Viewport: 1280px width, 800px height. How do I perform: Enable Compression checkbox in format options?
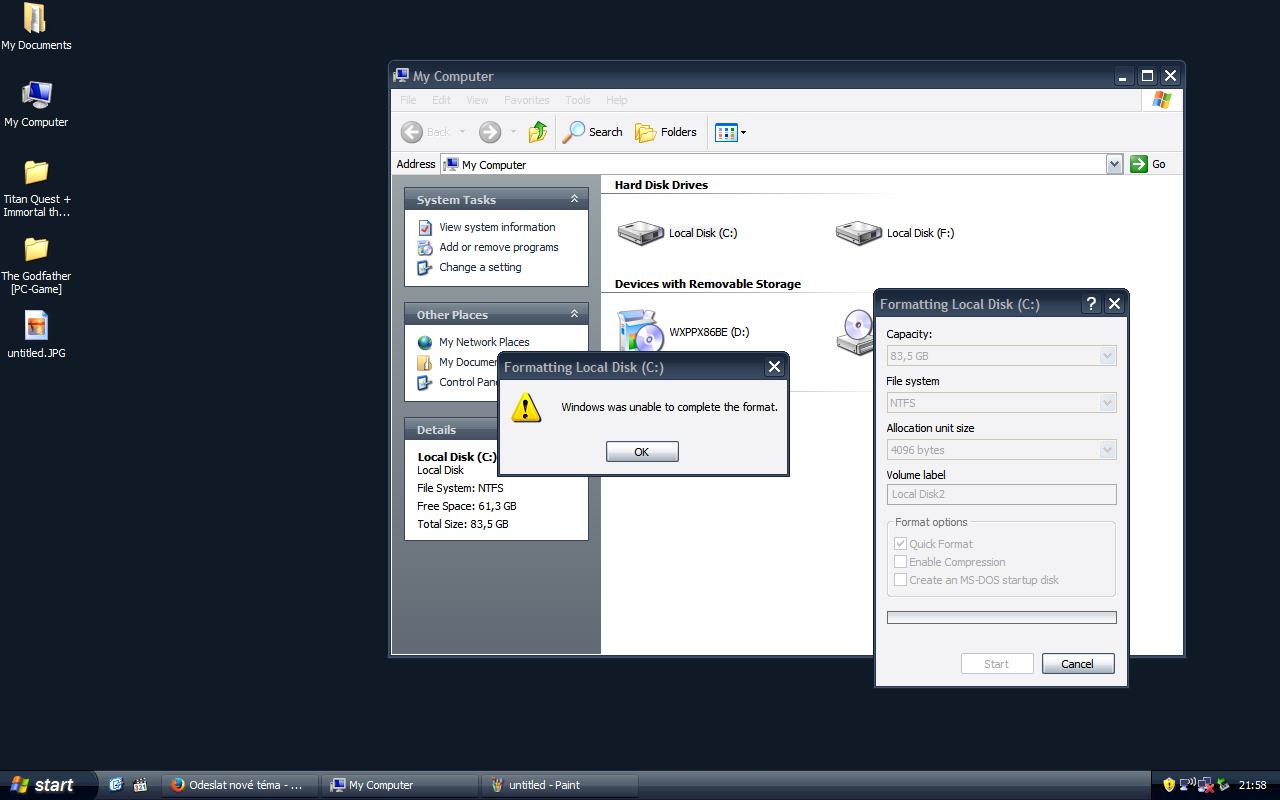click(900, 562)
